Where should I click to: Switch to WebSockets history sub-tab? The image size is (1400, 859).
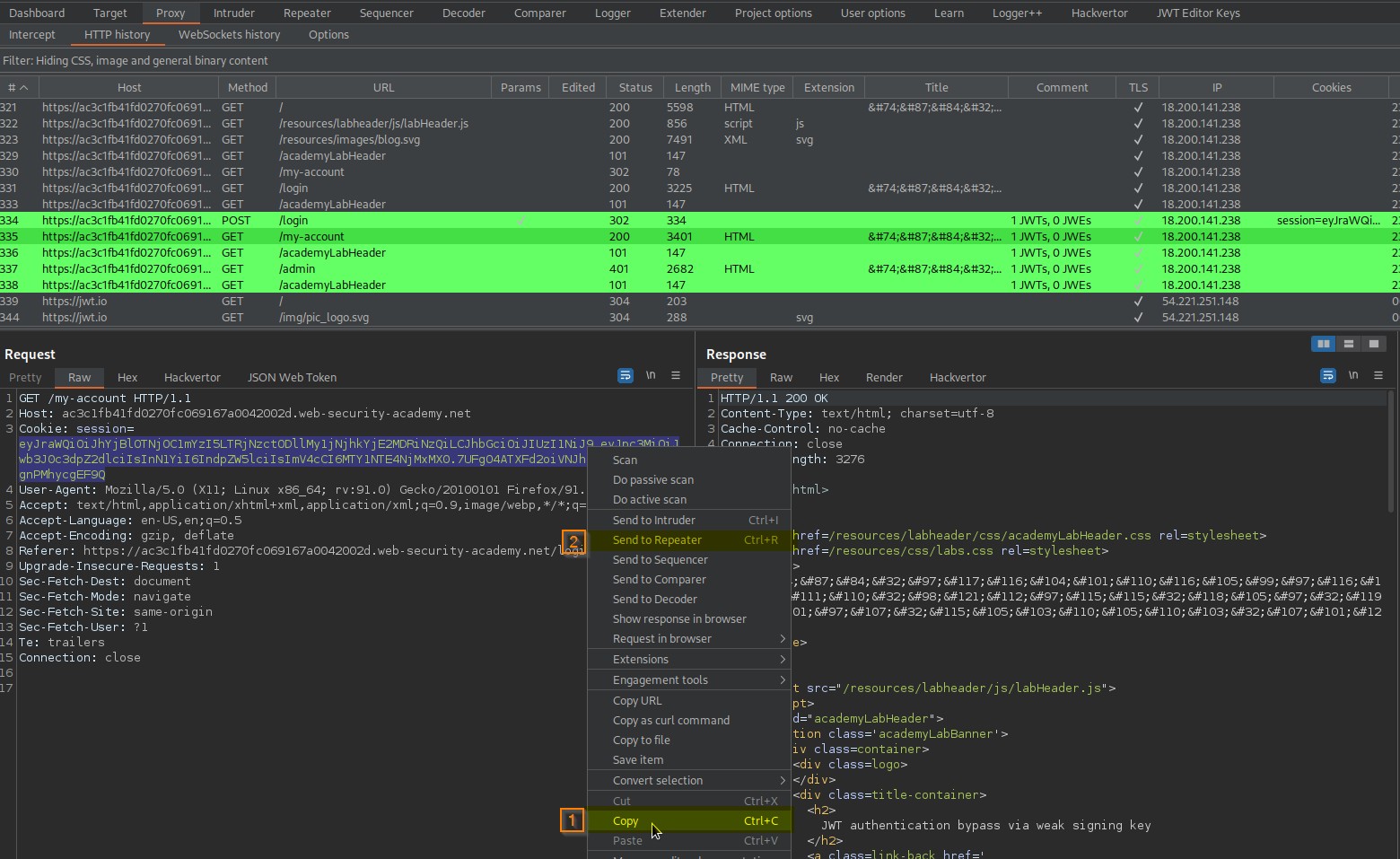230,35
